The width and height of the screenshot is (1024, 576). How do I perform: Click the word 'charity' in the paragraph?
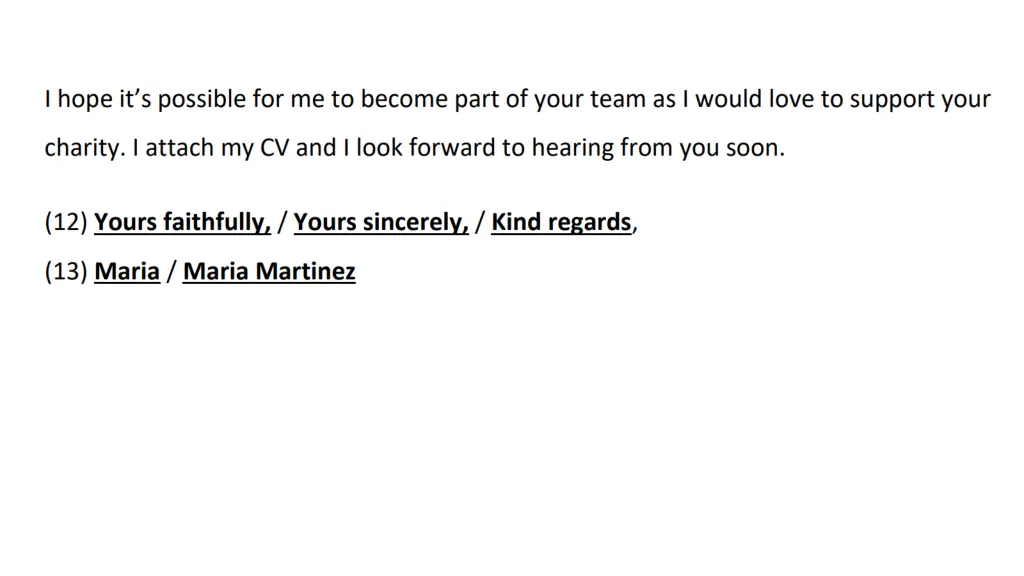click(x=82, y=148)
